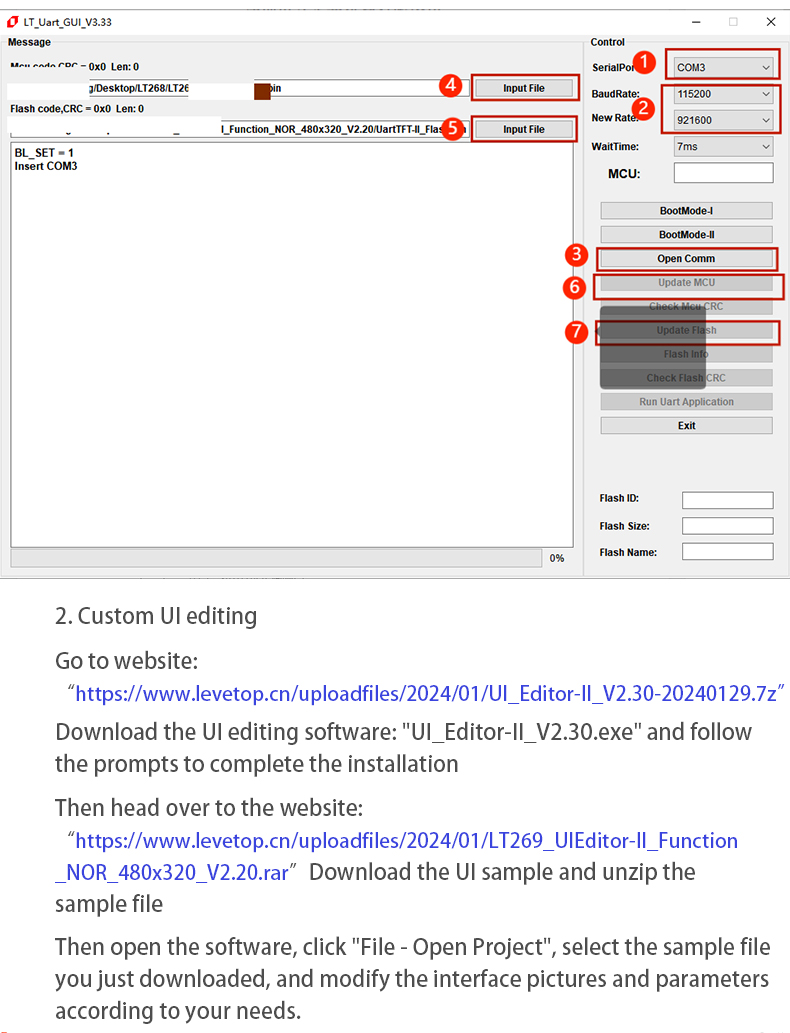Click the Check Mcu CRC button
790x1033 pixels.
click(x=686, y=306)
